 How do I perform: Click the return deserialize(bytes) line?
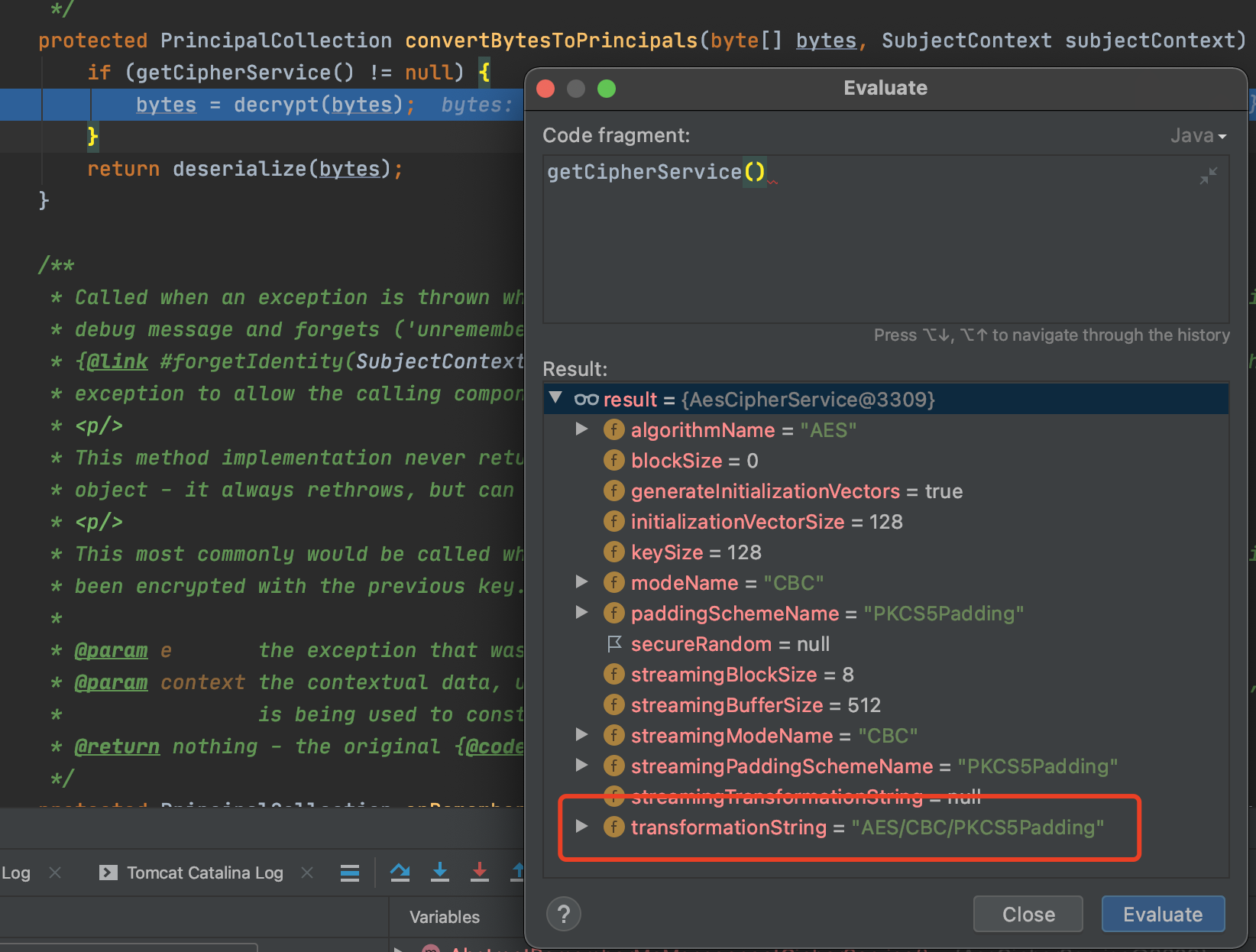[x=244, y=169]
